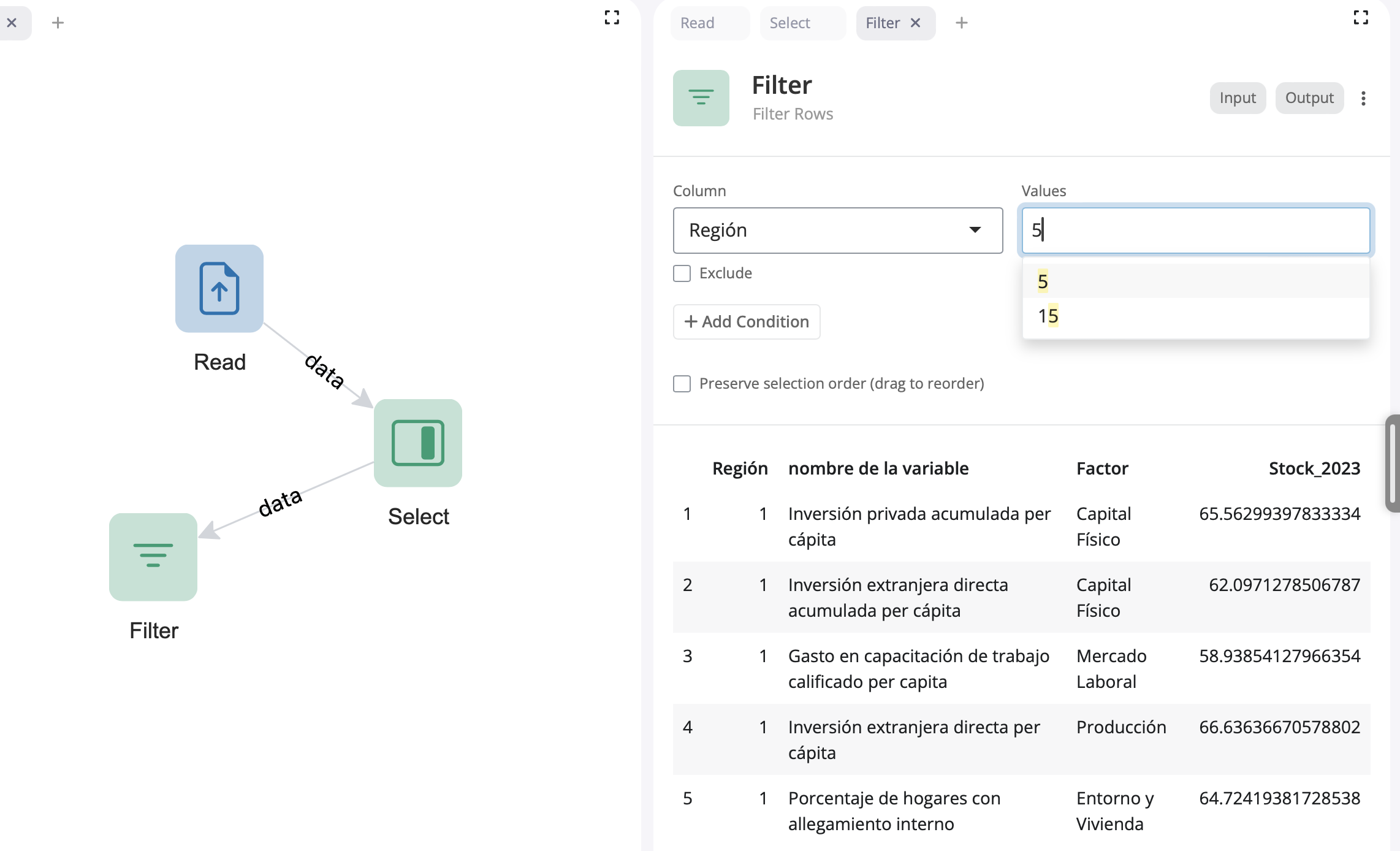The width and height of the screenshot is (1400, 851).
Task: Click the Add Condition button
Action: (746, 322)
